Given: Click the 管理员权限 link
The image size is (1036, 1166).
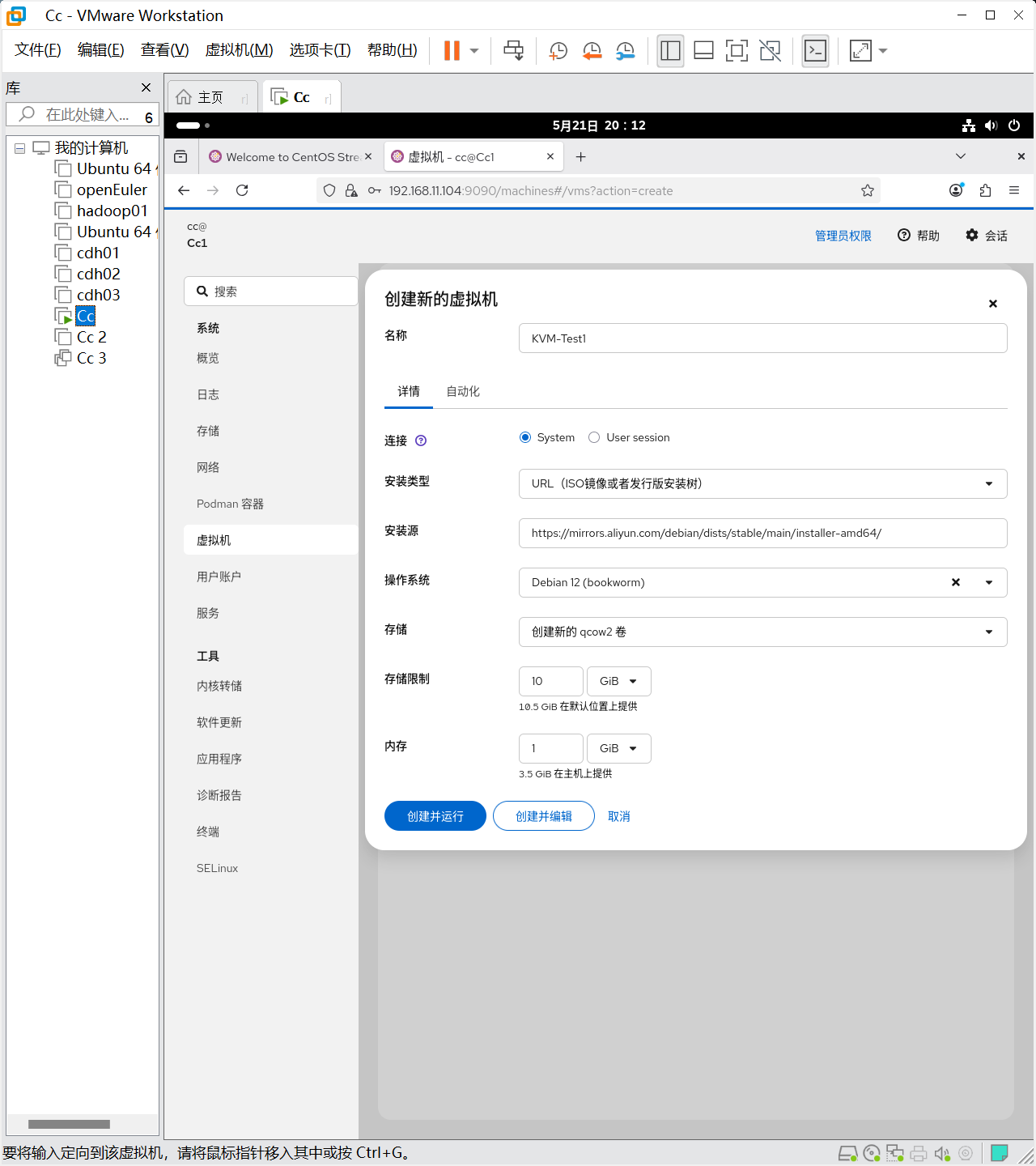Looking at the screenshot, I should pyautogui.click(x=843, y=236).
